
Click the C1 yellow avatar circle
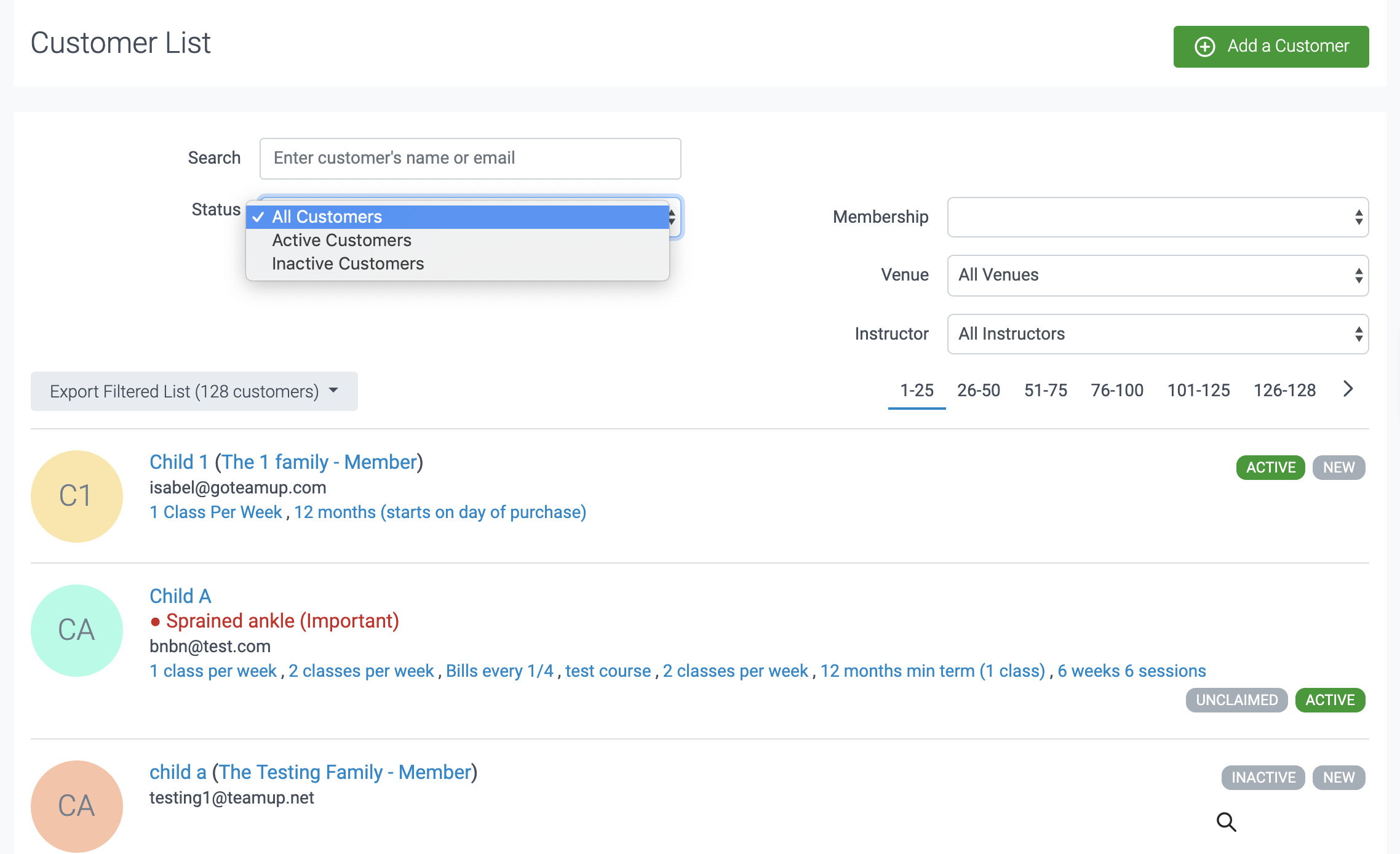[77, 496]
